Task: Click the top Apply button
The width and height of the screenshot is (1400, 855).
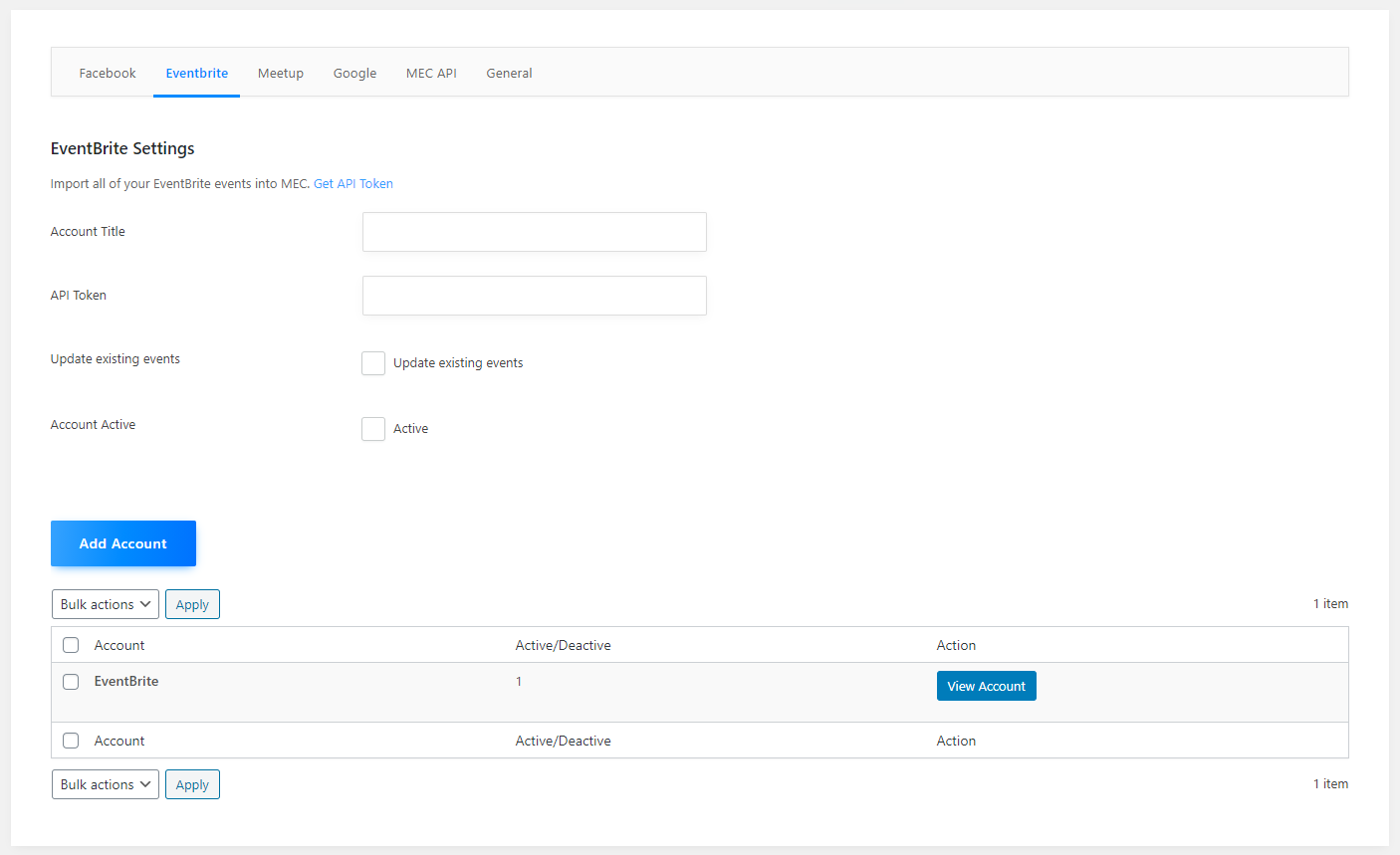Action: pyautogui.click(x=192, y=604)
